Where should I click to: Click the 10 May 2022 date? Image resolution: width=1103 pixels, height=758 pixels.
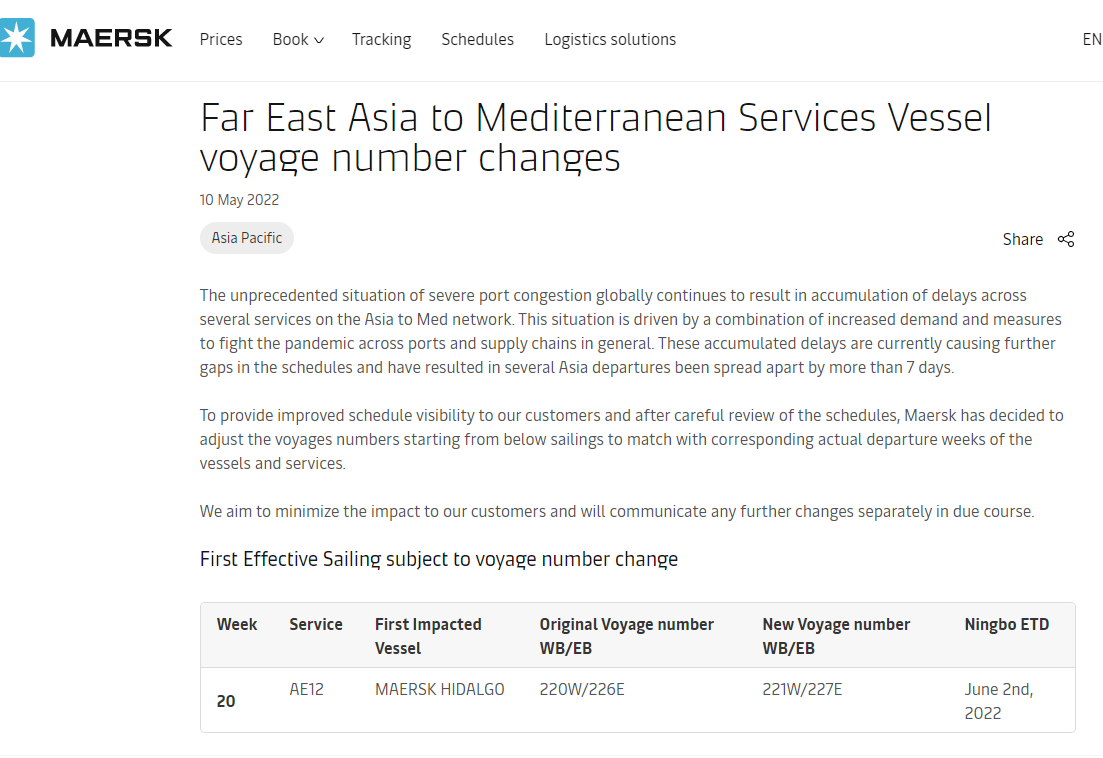[239, 200]
